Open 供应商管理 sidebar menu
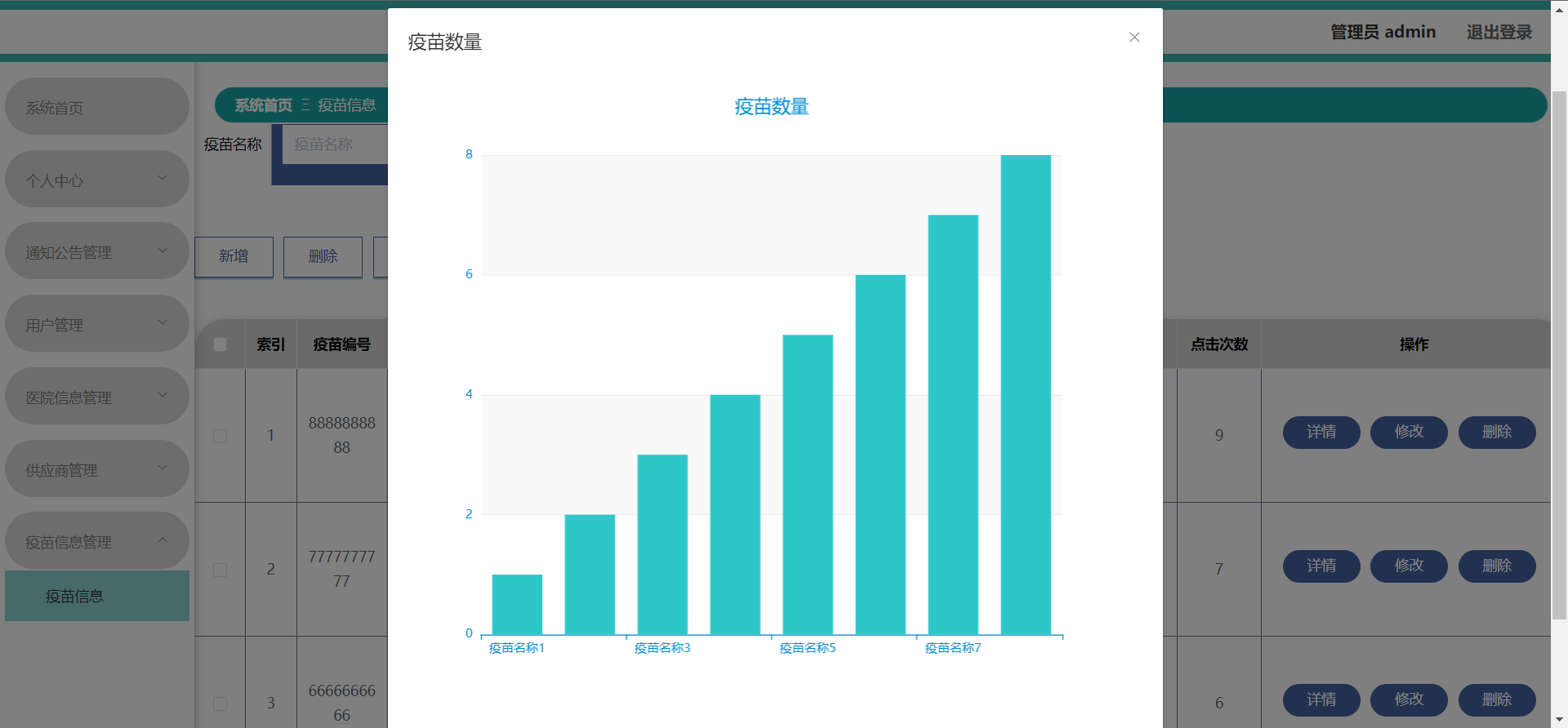The height and width of the screenshot is (728, 1568). (x=97, y=469)
